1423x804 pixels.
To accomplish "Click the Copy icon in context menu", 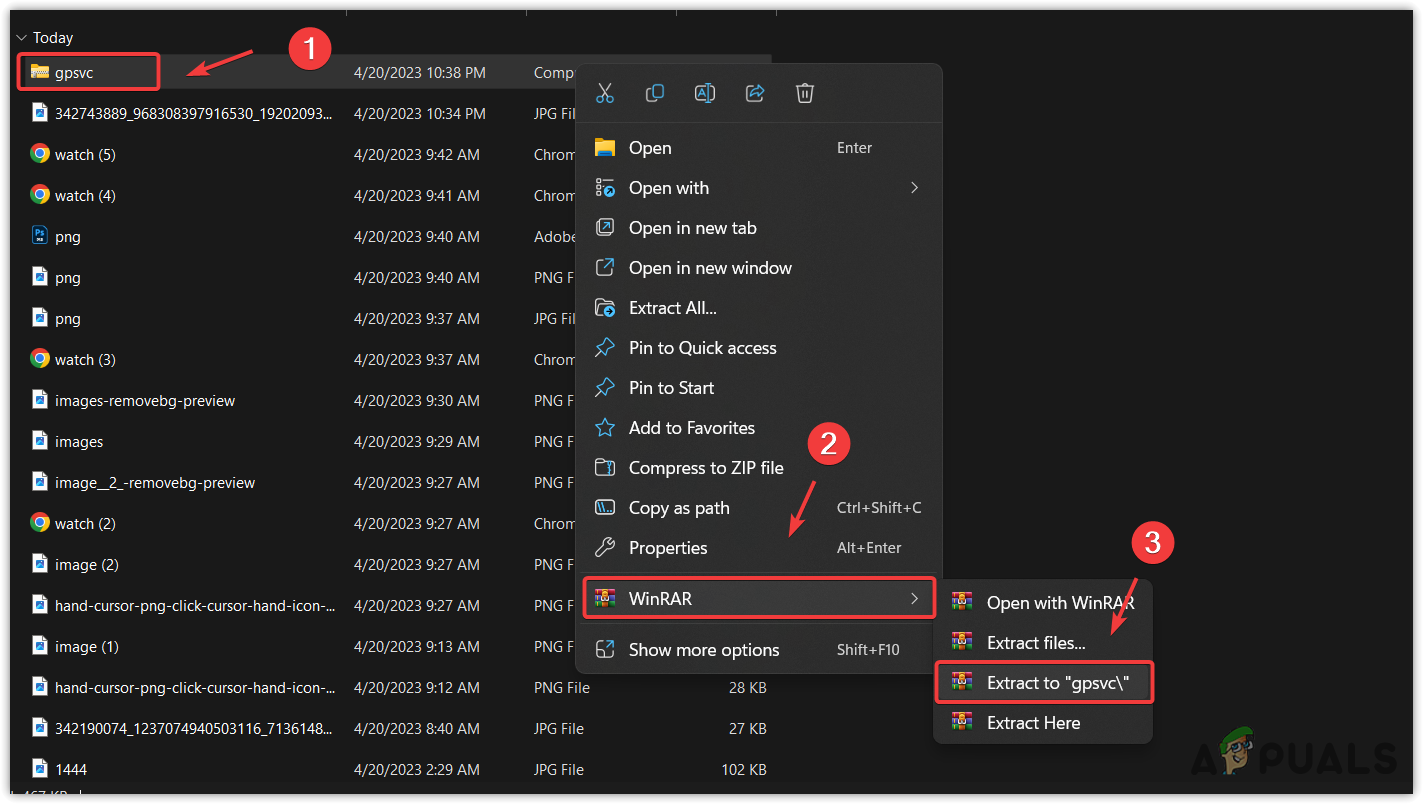I will (655, 93).
